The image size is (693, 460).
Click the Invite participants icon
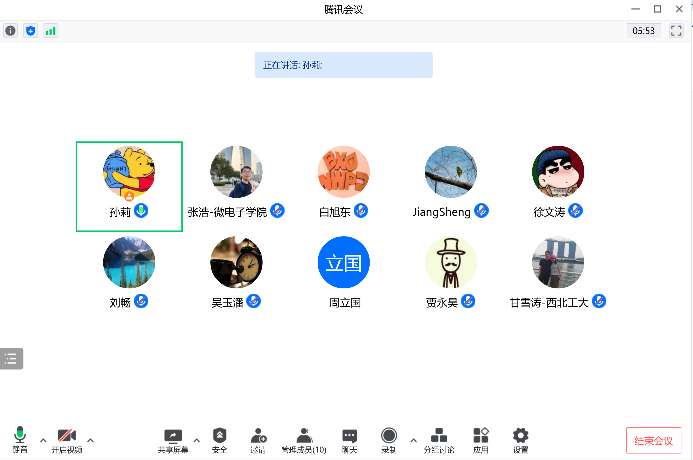[x=258, y=437]
